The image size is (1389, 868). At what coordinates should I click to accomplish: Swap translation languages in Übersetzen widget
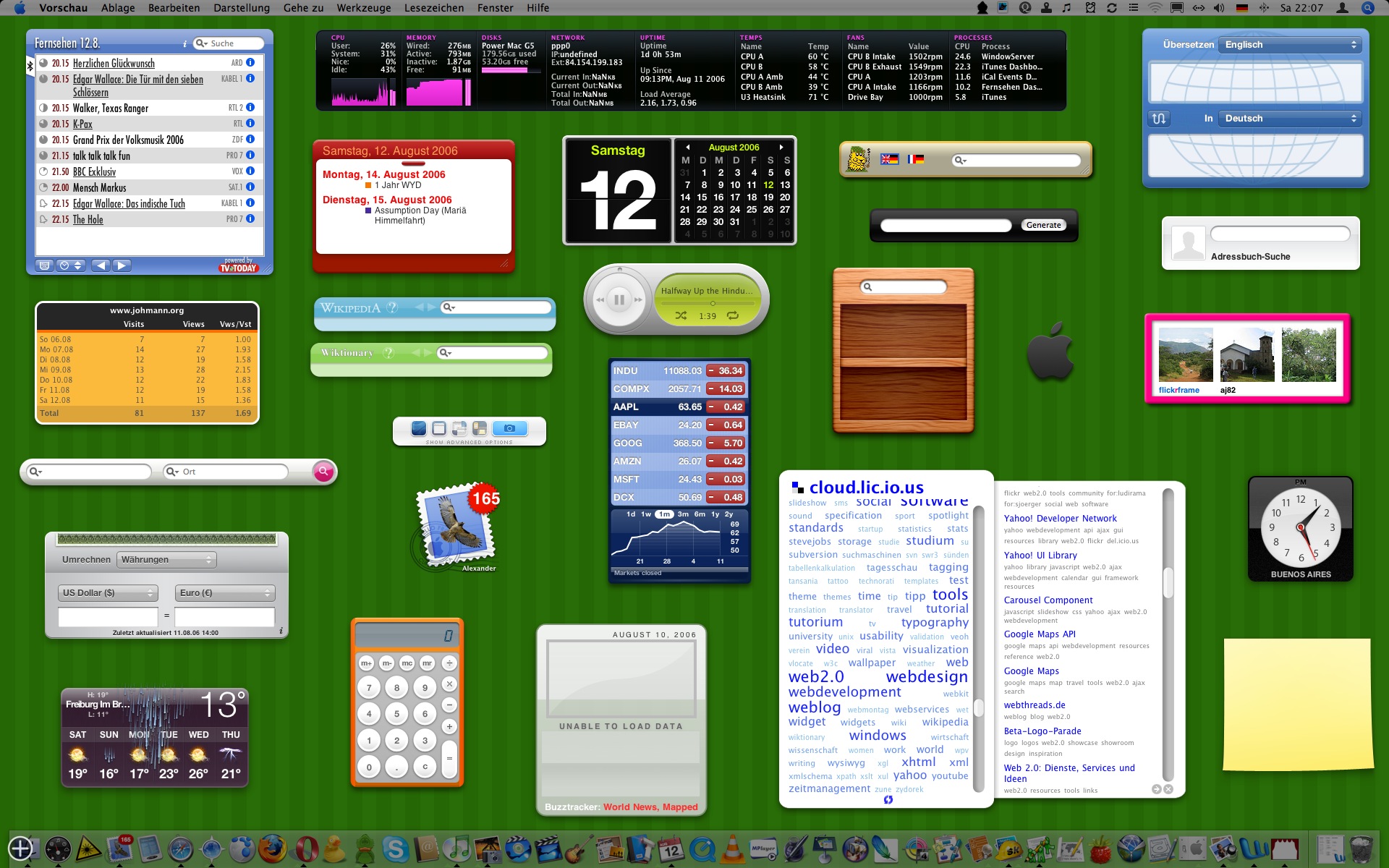(x=1159, y=119)
